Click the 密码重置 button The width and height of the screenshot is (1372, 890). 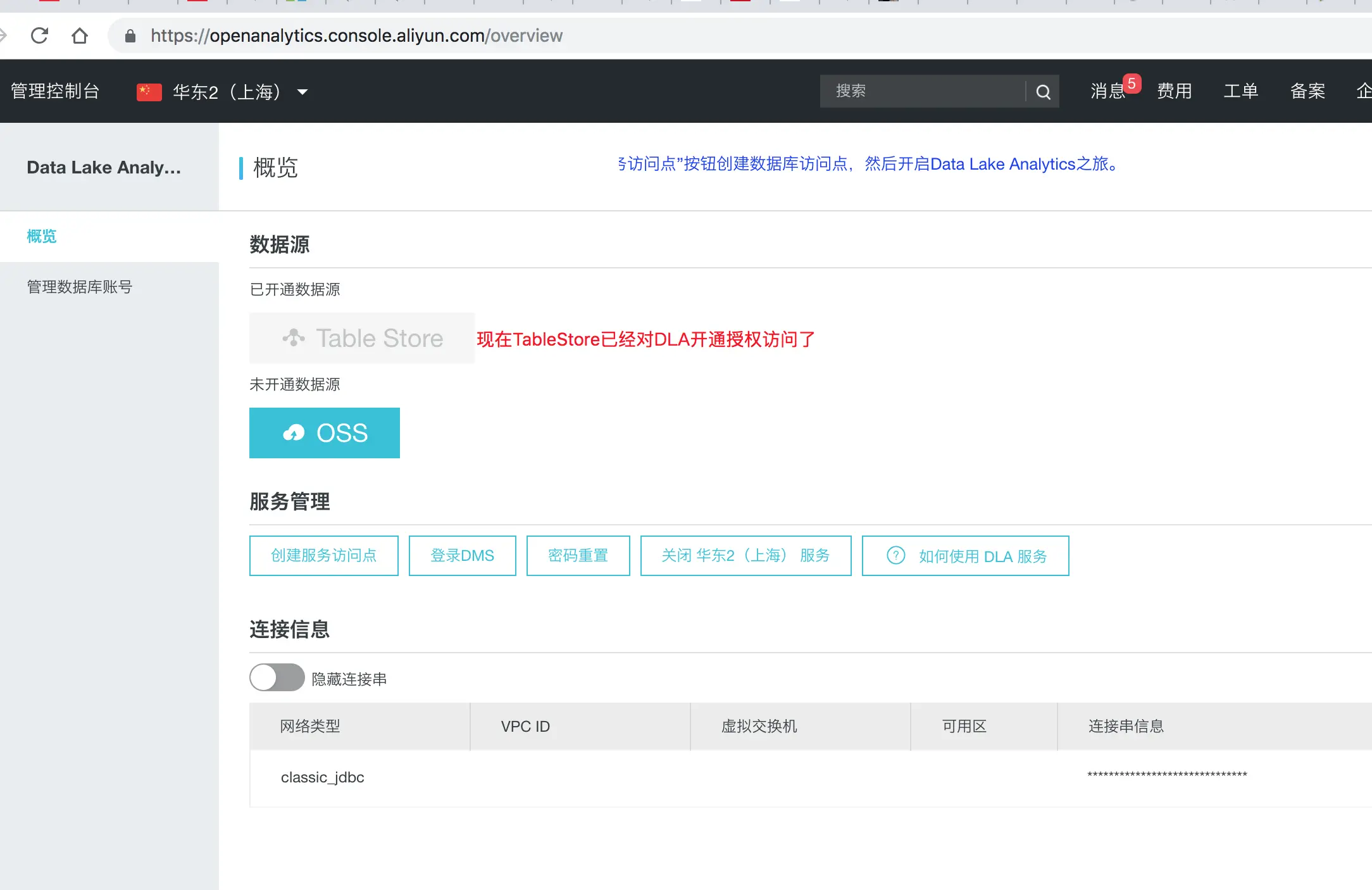pos(578,556)
